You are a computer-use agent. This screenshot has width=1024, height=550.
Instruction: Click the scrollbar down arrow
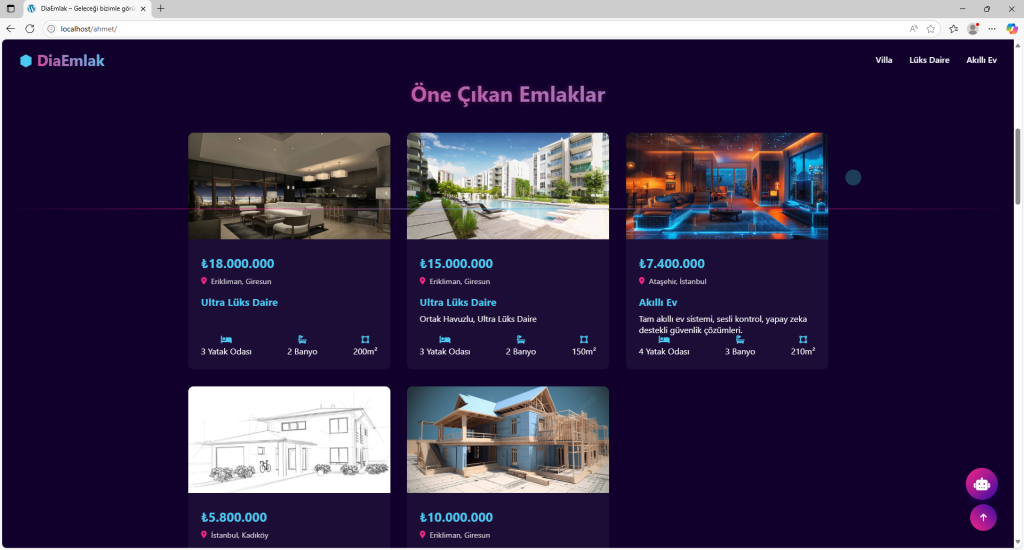1017,542
